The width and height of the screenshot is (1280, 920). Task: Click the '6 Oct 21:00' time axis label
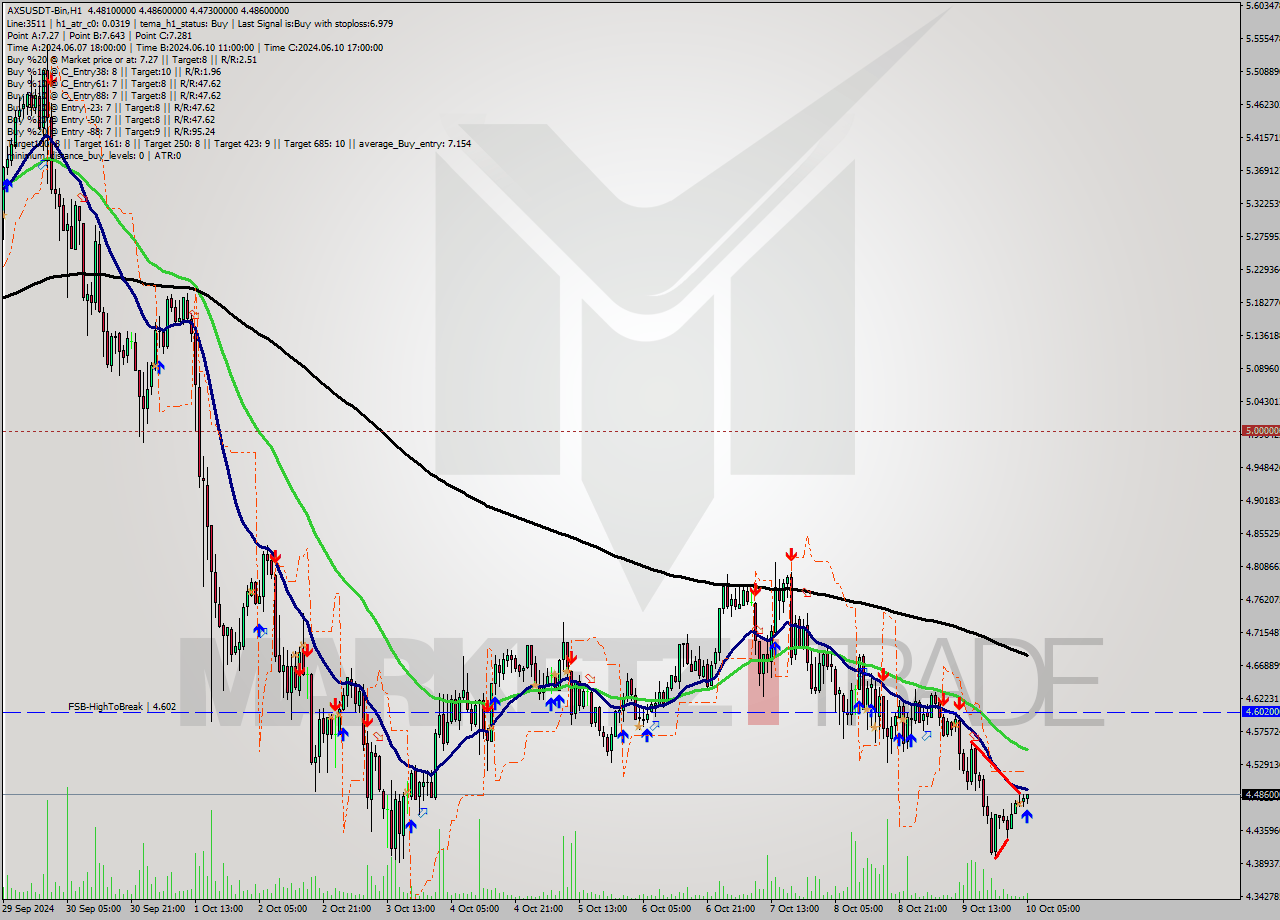coord(733,909)
